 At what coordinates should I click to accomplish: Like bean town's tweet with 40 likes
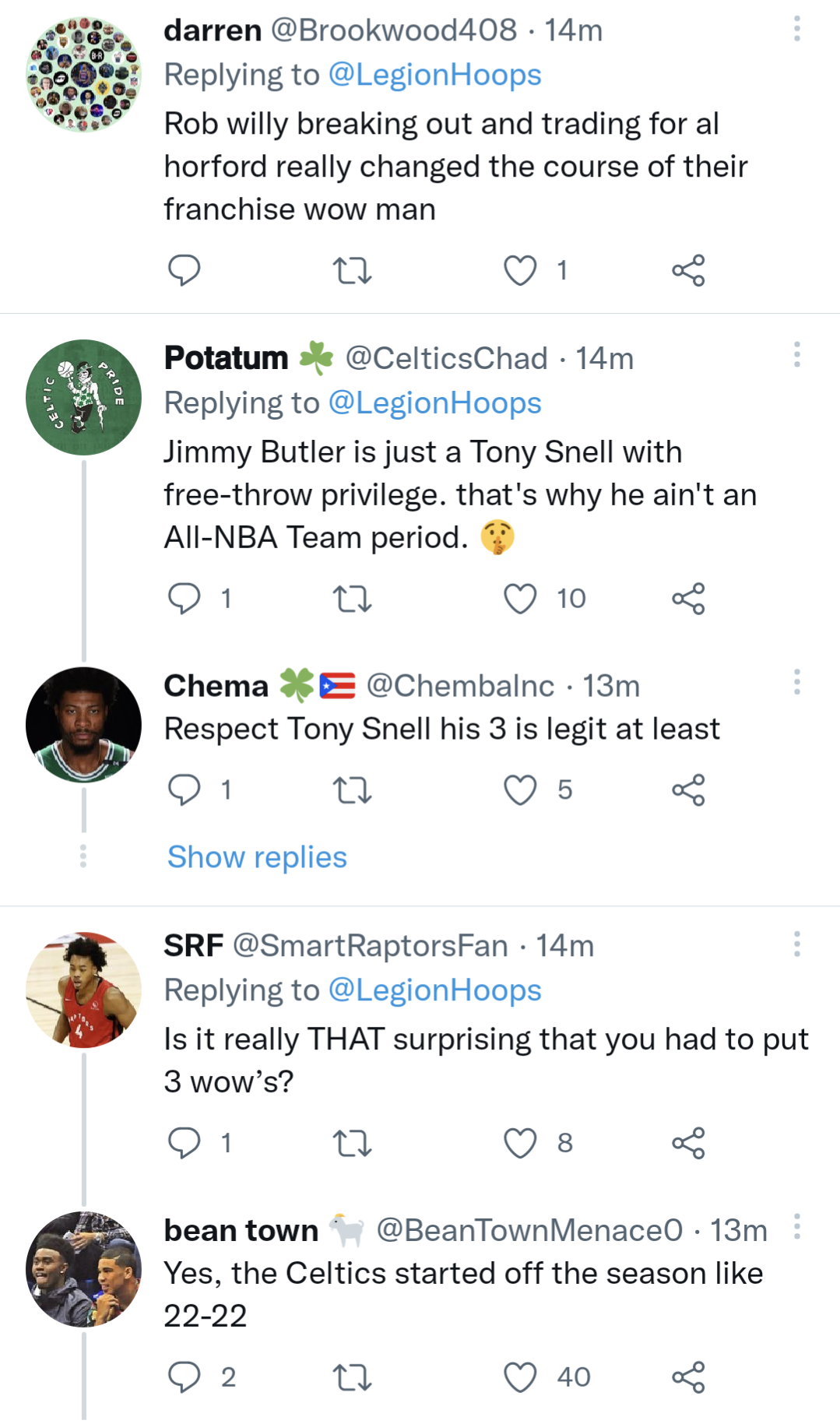click(x=520, y=1377)
